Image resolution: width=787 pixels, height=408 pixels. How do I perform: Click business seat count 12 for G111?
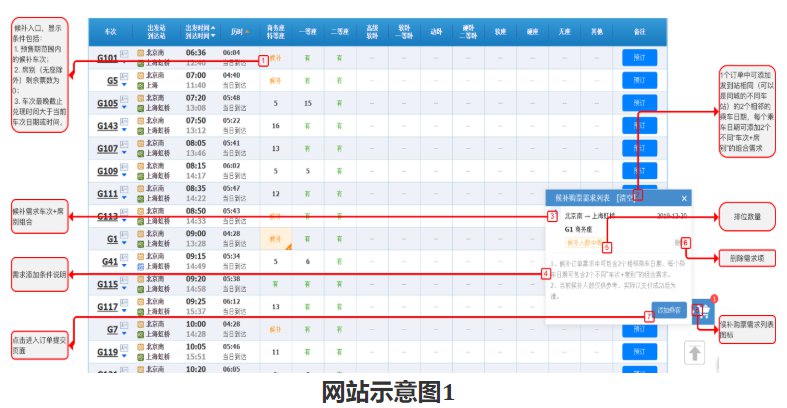pyautogui.click(x=276, y=194)
